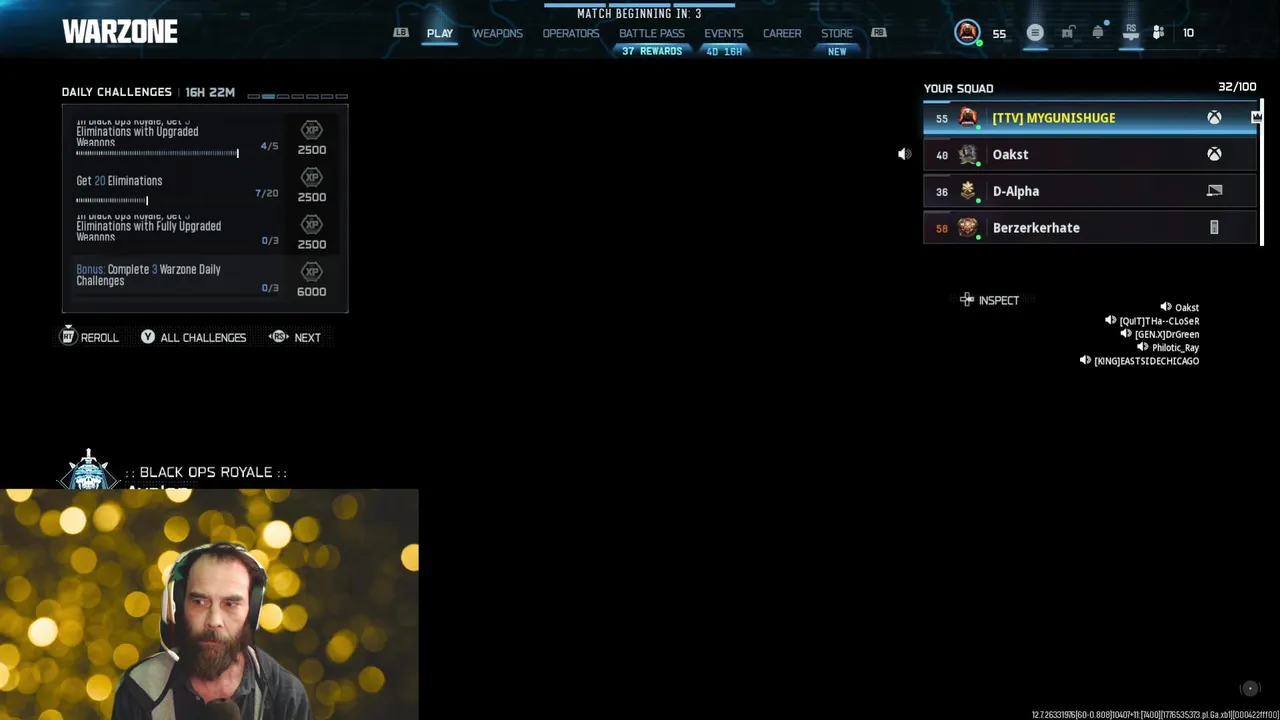Click the INSPECT button

tap(989, 300)
